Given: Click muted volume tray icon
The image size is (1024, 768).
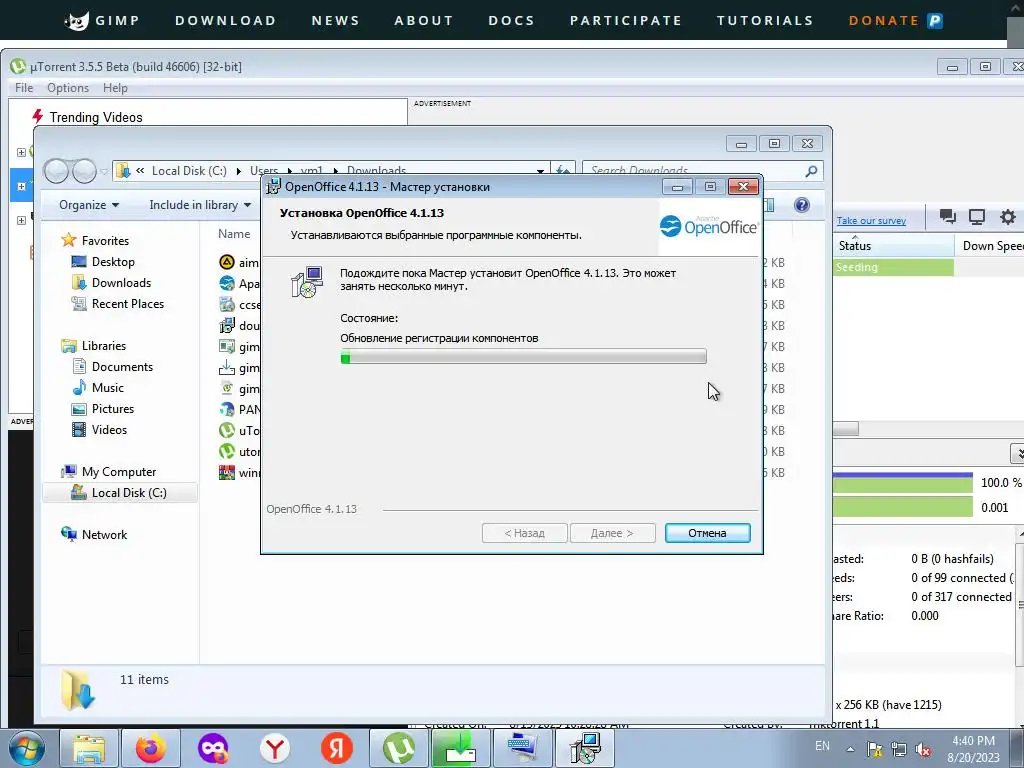Looking at the screenshot, I should pyautogui.click(x=923, y=750).
